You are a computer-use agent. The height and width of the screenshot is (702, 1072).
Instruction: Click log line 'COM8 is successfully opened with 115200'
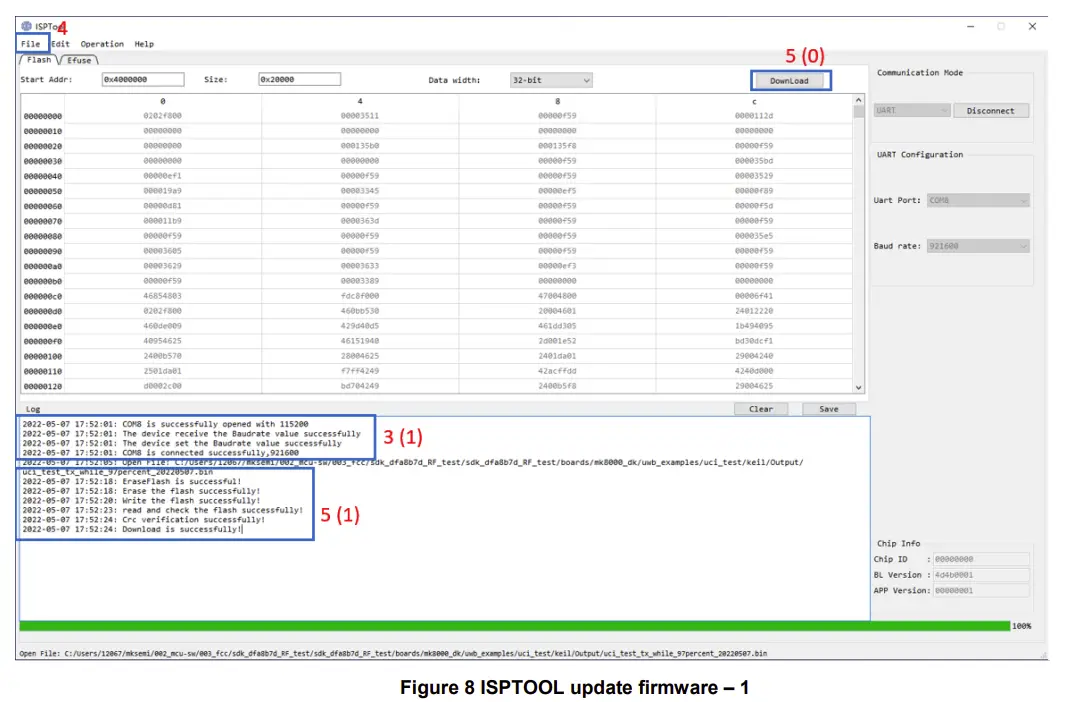tap(165, 424)
